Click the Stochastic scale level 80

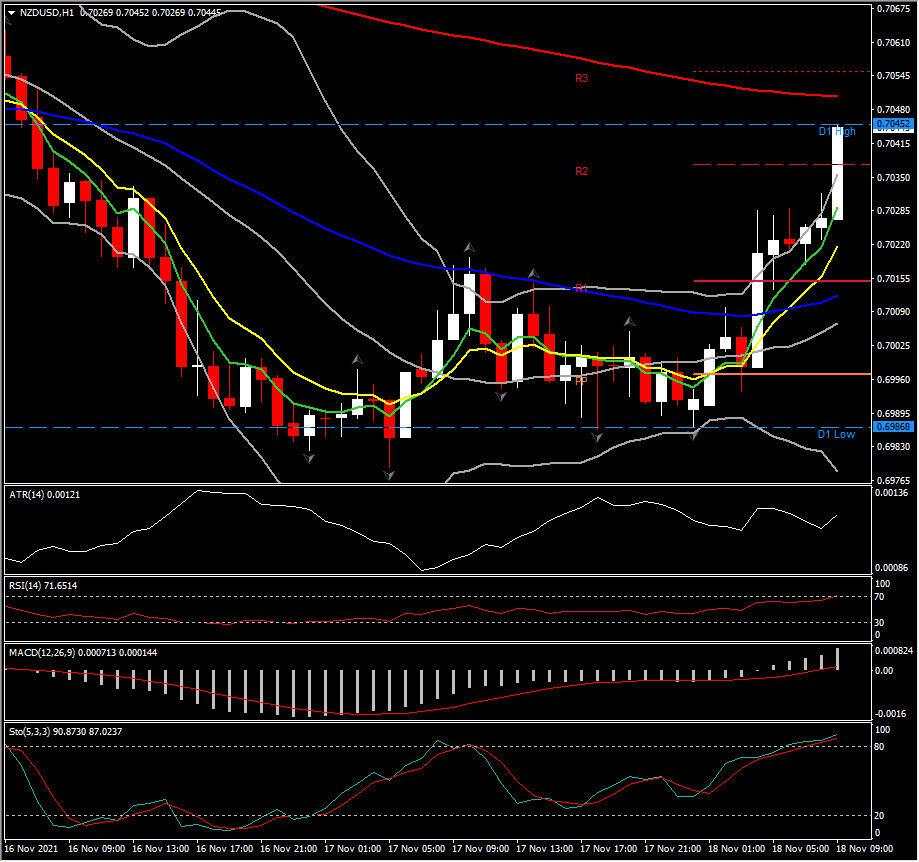click(x=880, y=747)
